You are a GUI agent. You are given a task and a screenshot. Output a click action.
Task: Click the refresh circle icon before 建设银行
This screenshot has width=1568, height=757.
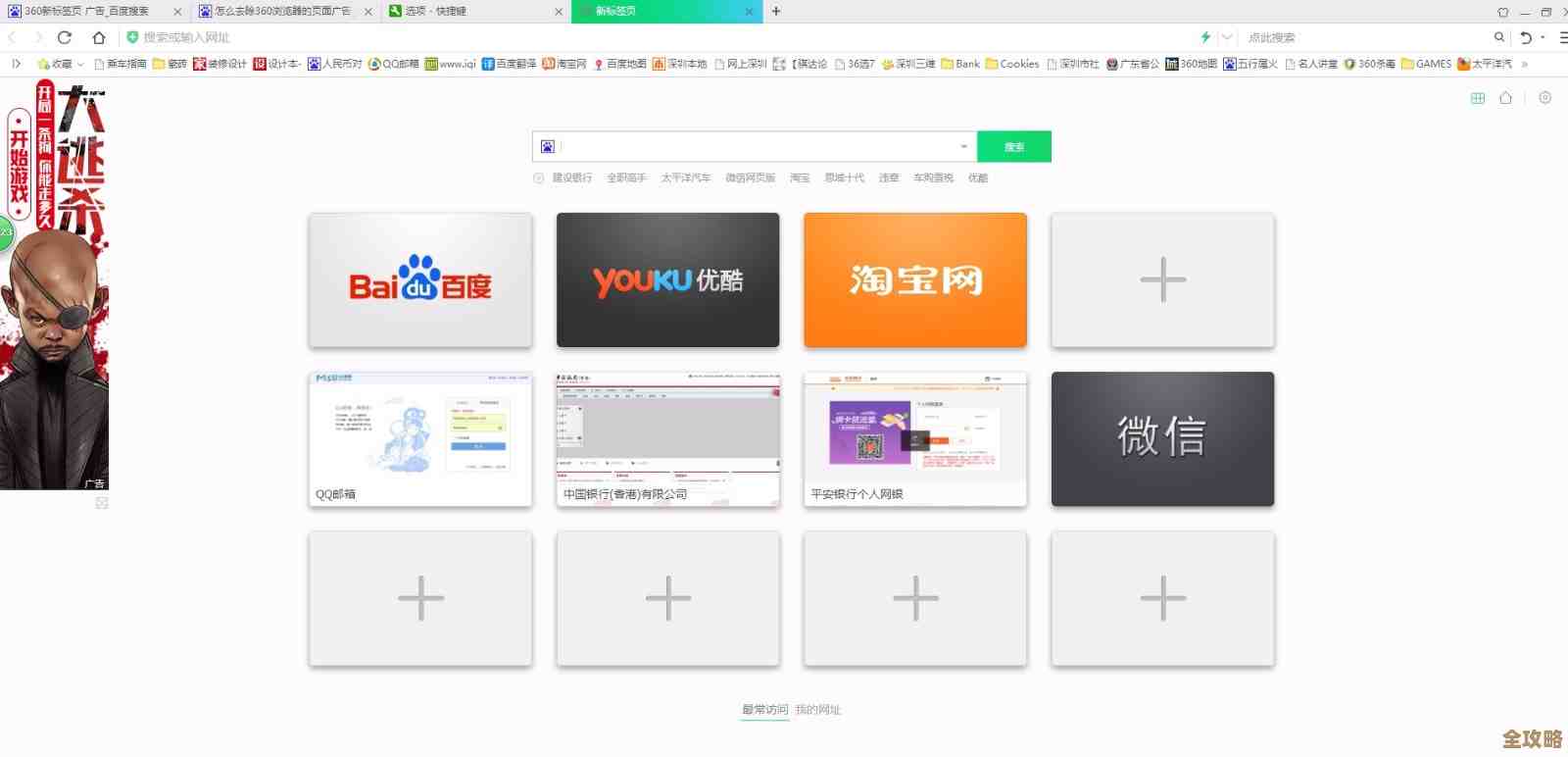coord(538,177)
